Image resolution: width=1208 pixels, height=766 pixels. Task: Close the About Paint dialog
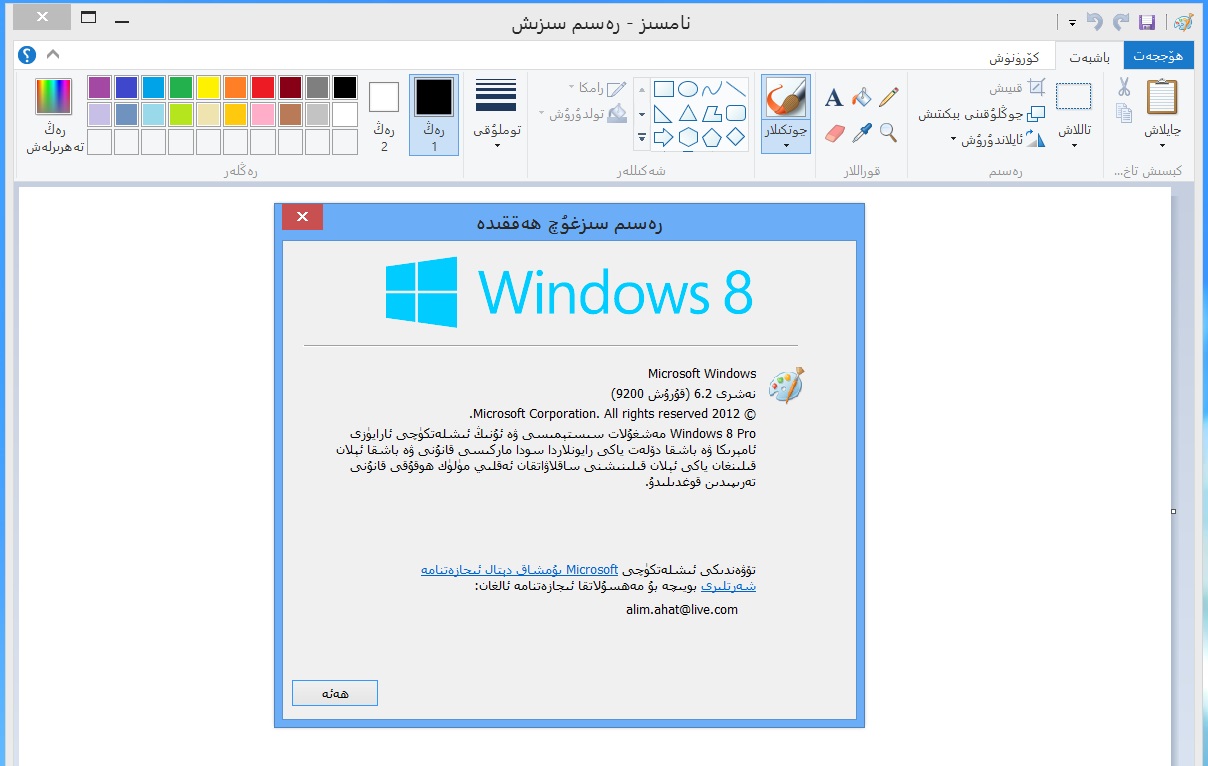pos(302,216)
